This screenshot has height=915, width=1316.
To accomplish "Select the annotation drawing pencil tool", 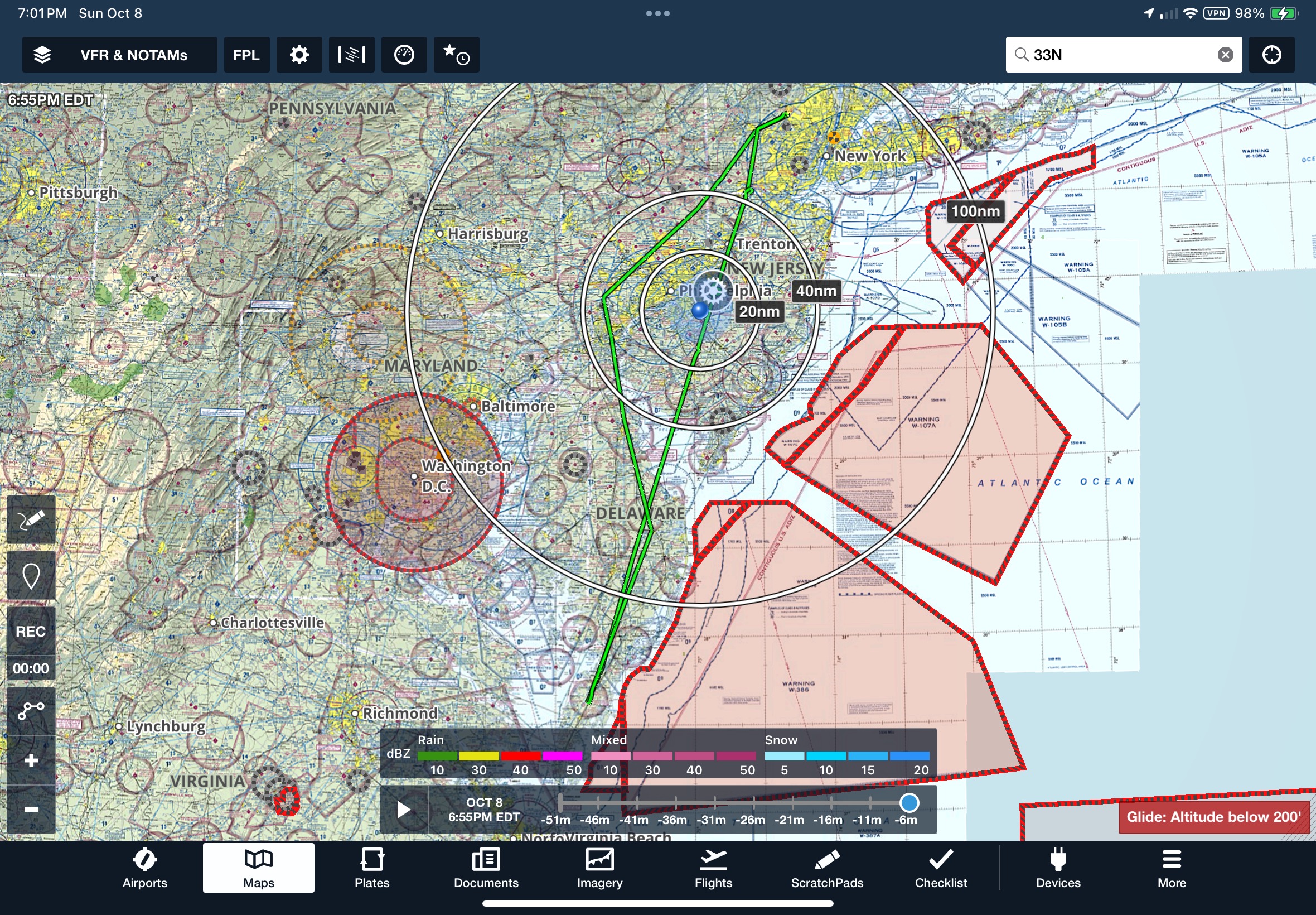I will coord(31,520).
